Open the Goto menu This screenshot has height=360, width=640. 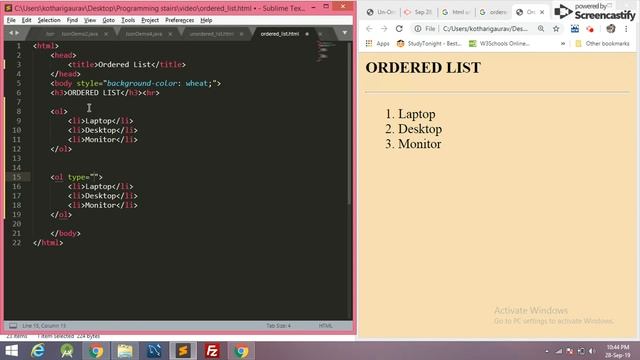[x=109, y=20]
